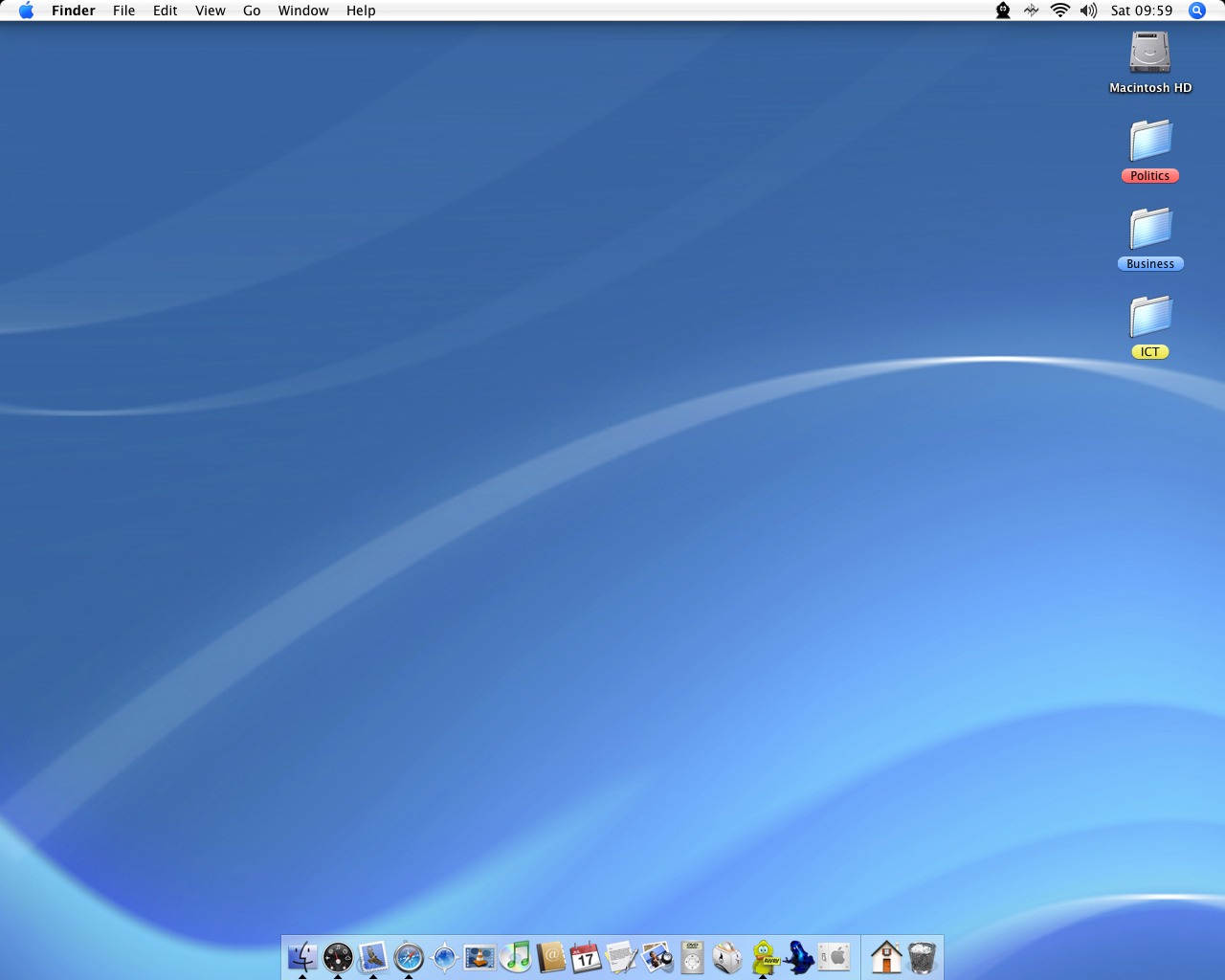The image size is (1225, 980).
Task: Open the Mail app in the Dock
Action: (x=373, y=956)
